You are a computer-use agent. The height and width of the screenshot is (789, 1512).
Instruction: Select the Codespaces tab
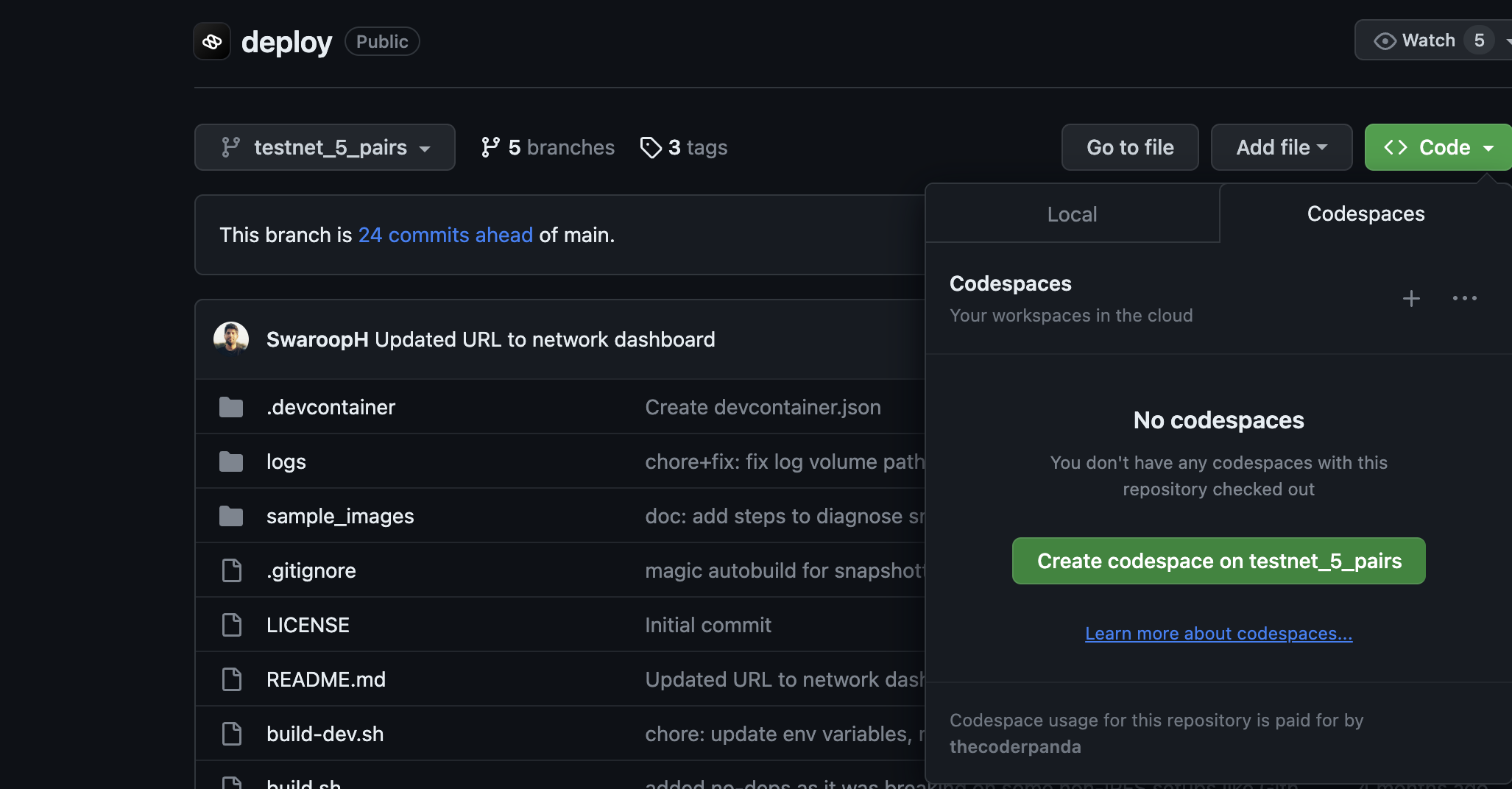1366,213
